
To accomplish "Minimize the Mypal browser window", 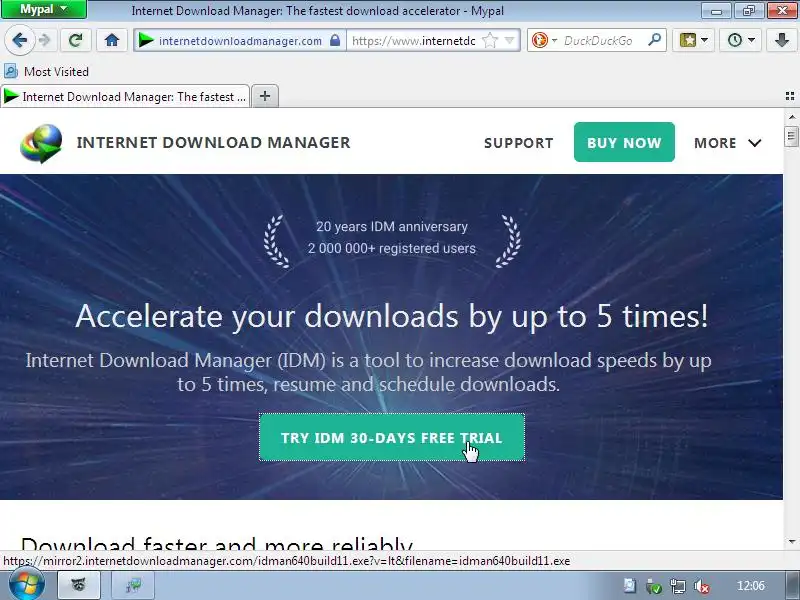I will [716, 10].
